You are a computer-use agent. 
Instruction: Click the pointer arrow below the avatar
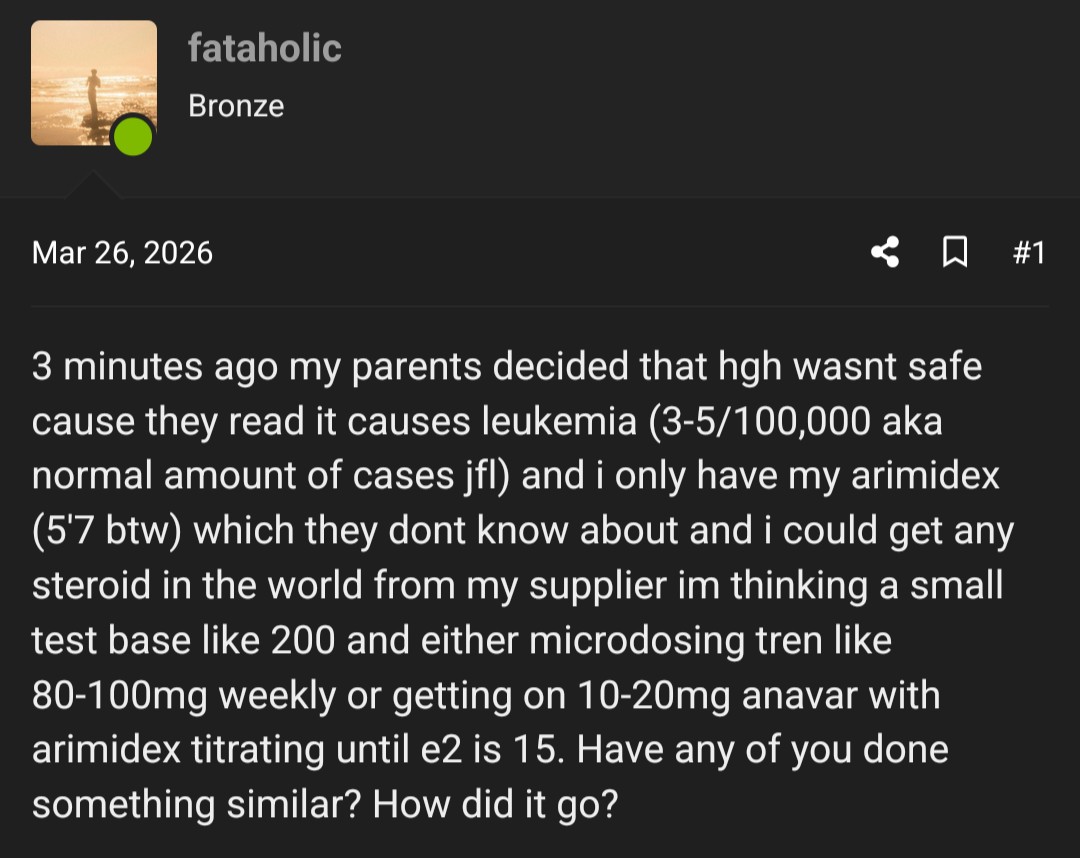[x=93, y=185]
